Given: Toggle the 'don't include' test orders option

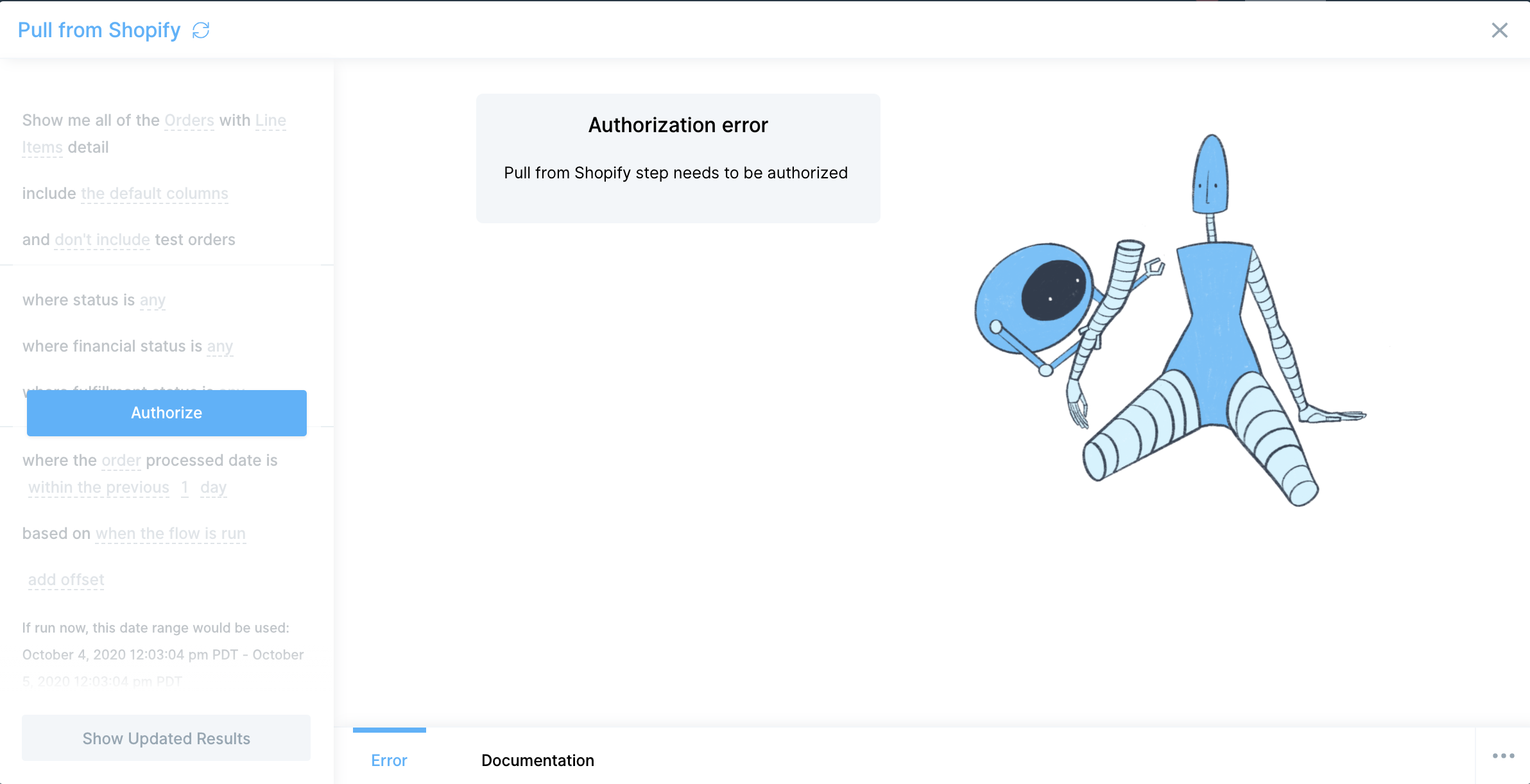Looking at the screenshot, I should point(102,240).
